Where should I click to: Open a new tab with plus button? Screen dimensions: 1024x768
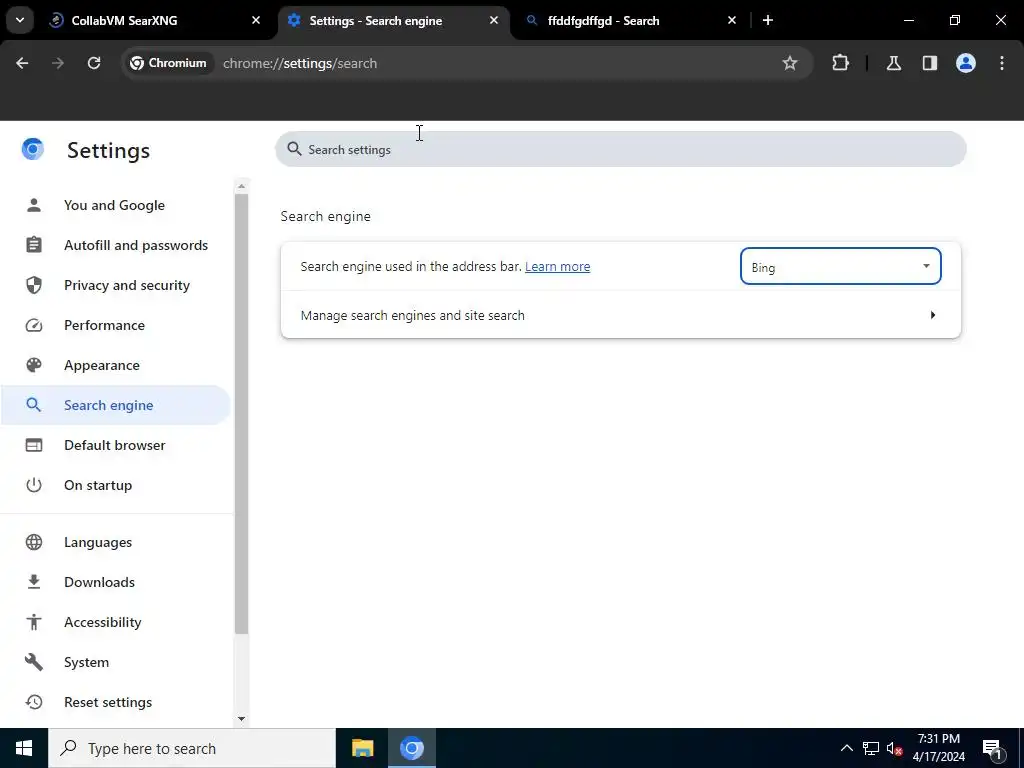(x=768, y=20)
